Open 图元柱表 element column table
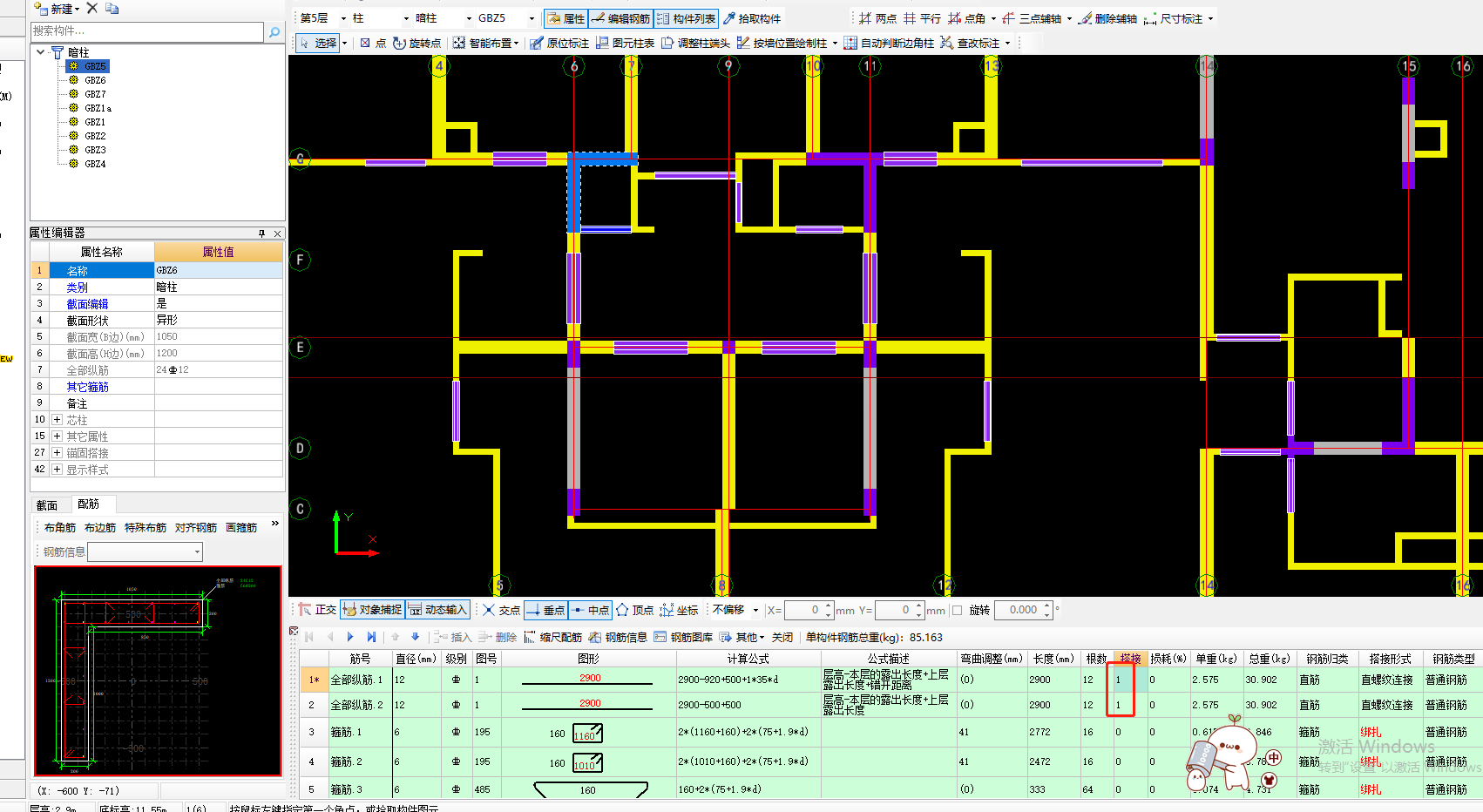Viewport: 1483px width, 812px height. [x=625, y=43]
